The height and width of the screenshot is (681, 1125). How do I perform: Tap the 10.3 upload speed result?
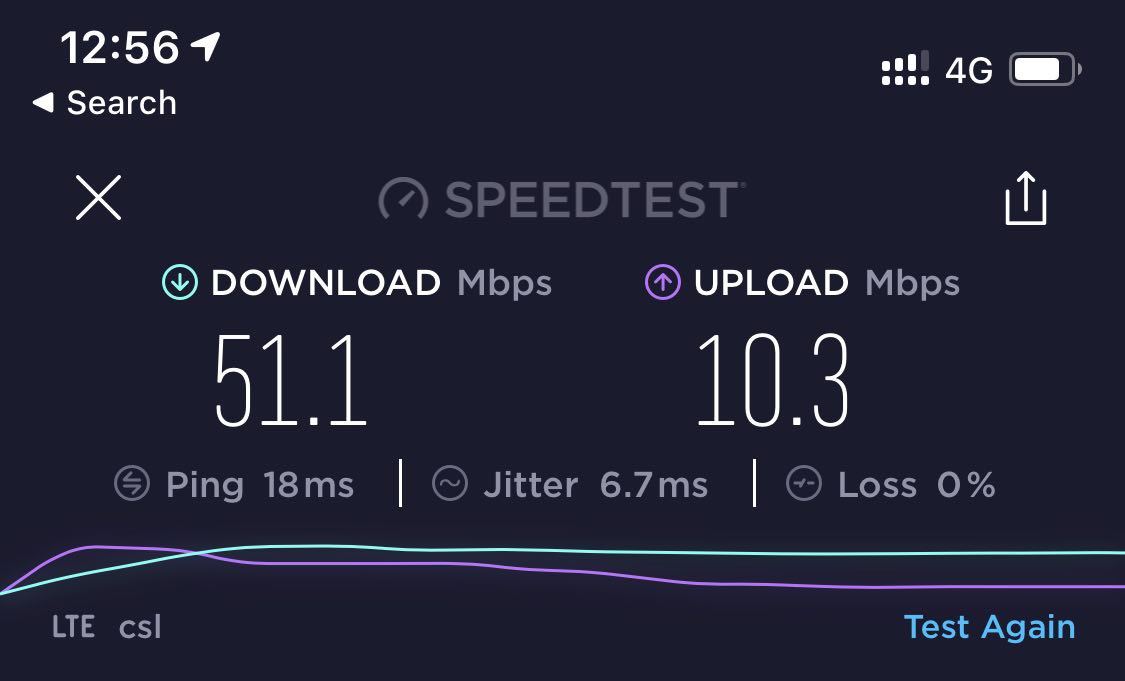(x=773, y=380)
